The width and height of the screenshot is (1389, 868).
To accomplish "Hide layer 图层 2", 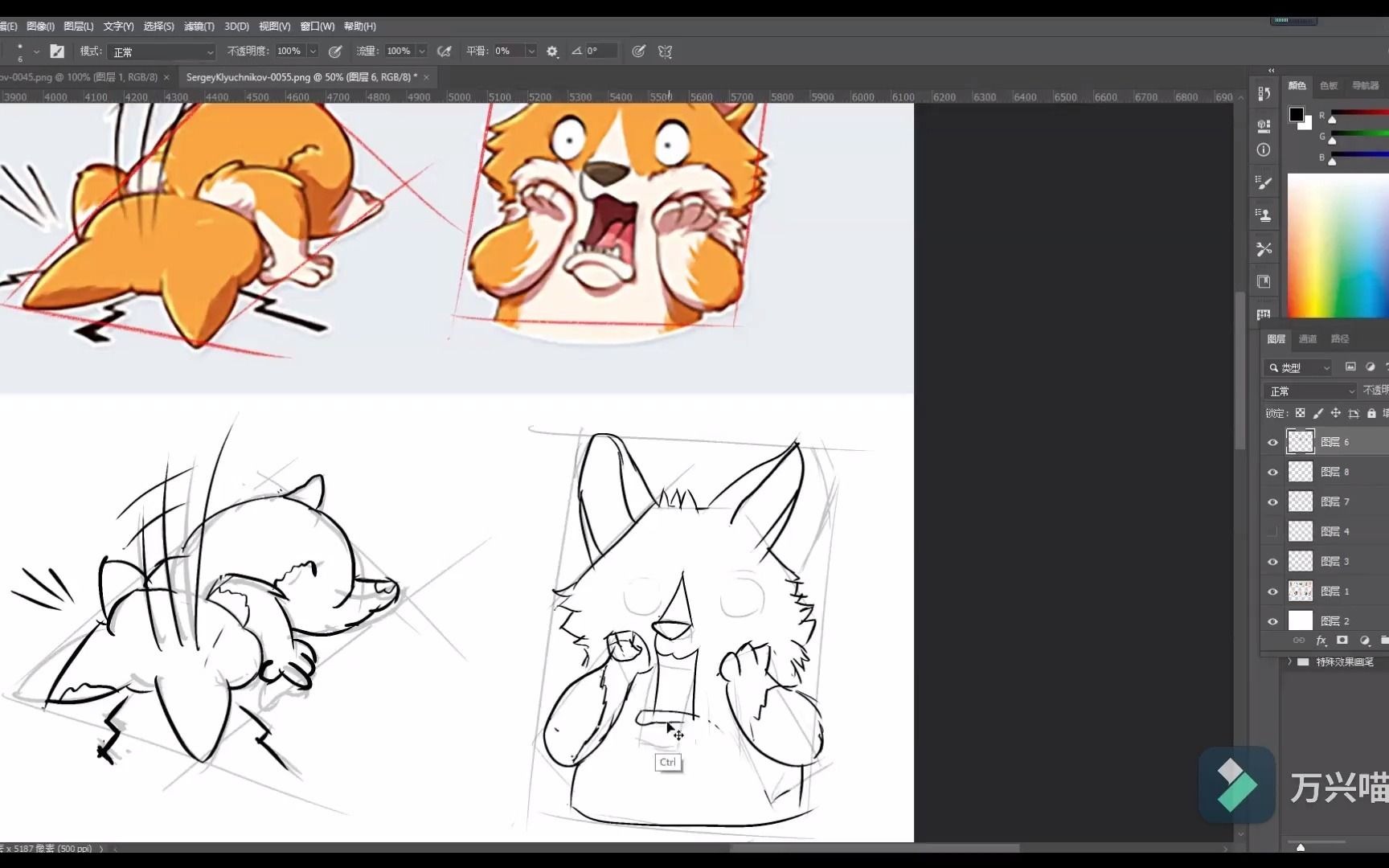I will coord(1272,620).
